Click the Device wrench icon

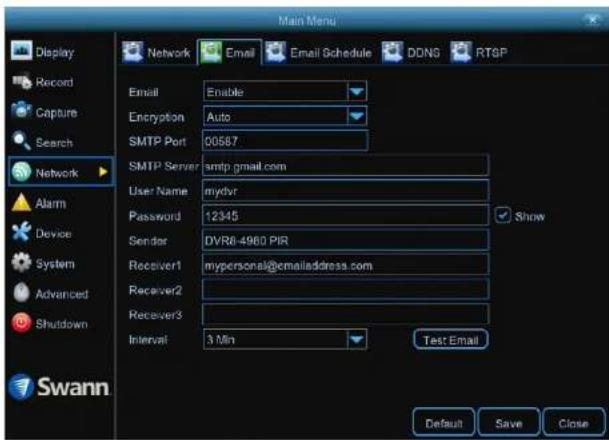point(21,232)
